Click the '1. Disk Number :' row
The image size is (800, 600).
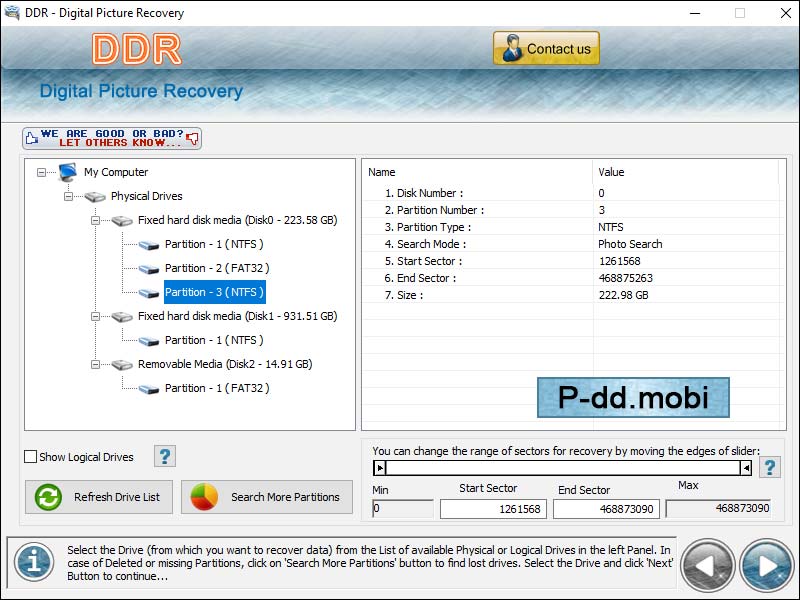[x=571, y=193]
